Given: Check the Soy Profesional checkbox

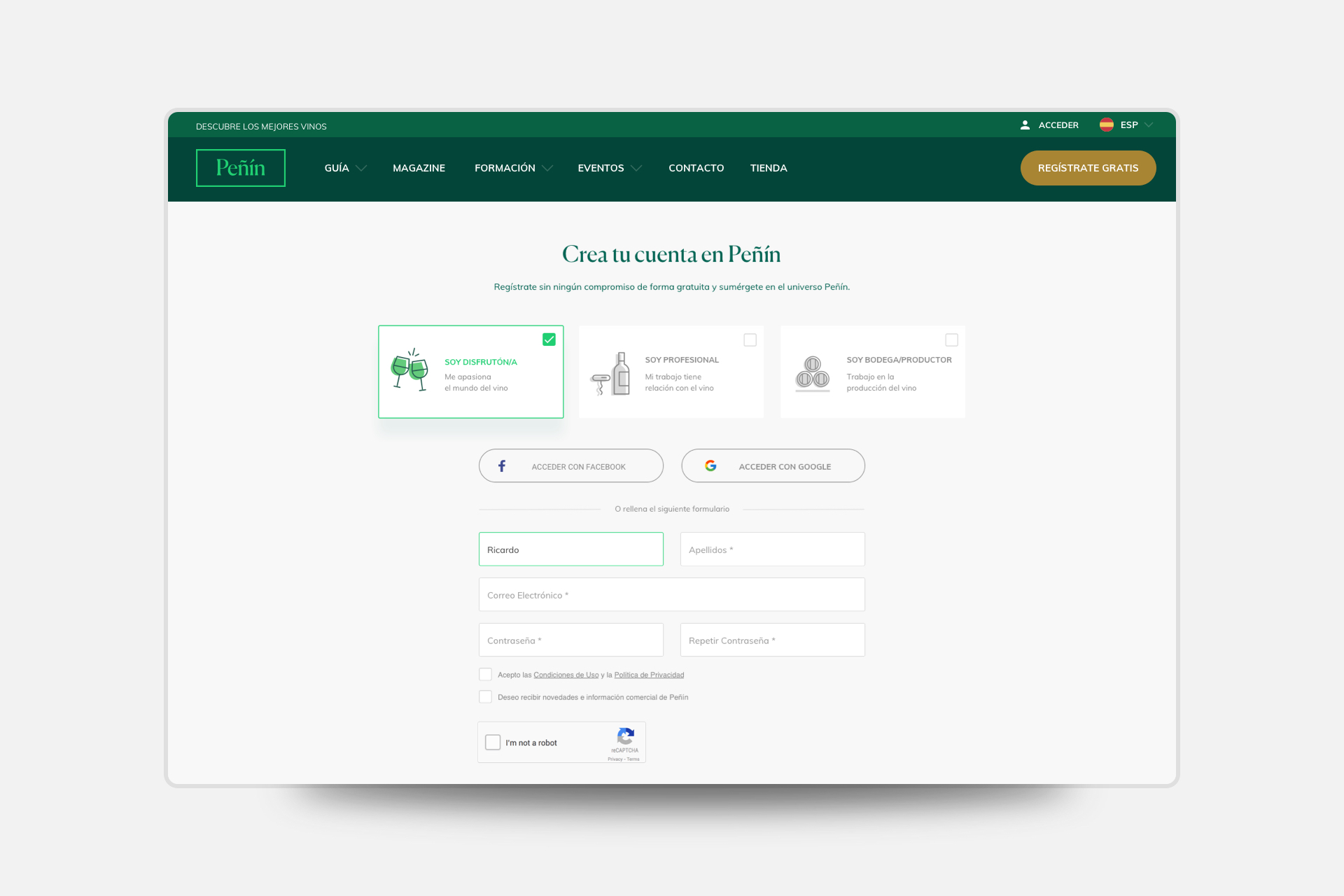Looking at the screenshot, I should coord(750,340).
